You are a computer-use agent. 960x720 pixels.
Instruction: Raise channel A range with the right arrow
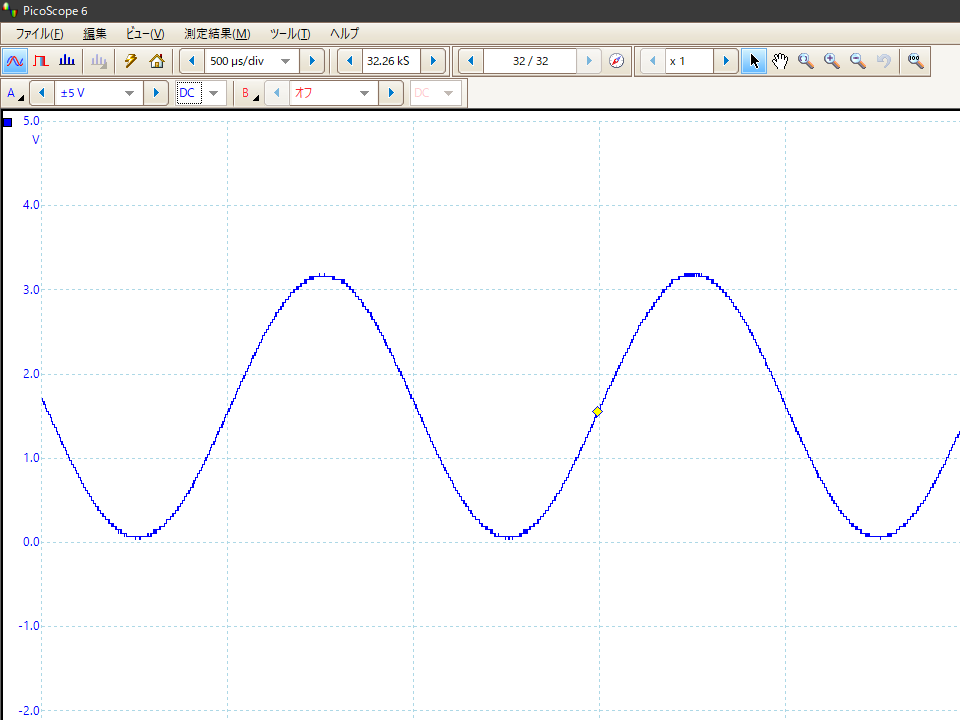pyautogui.click(x=156, y=93)
